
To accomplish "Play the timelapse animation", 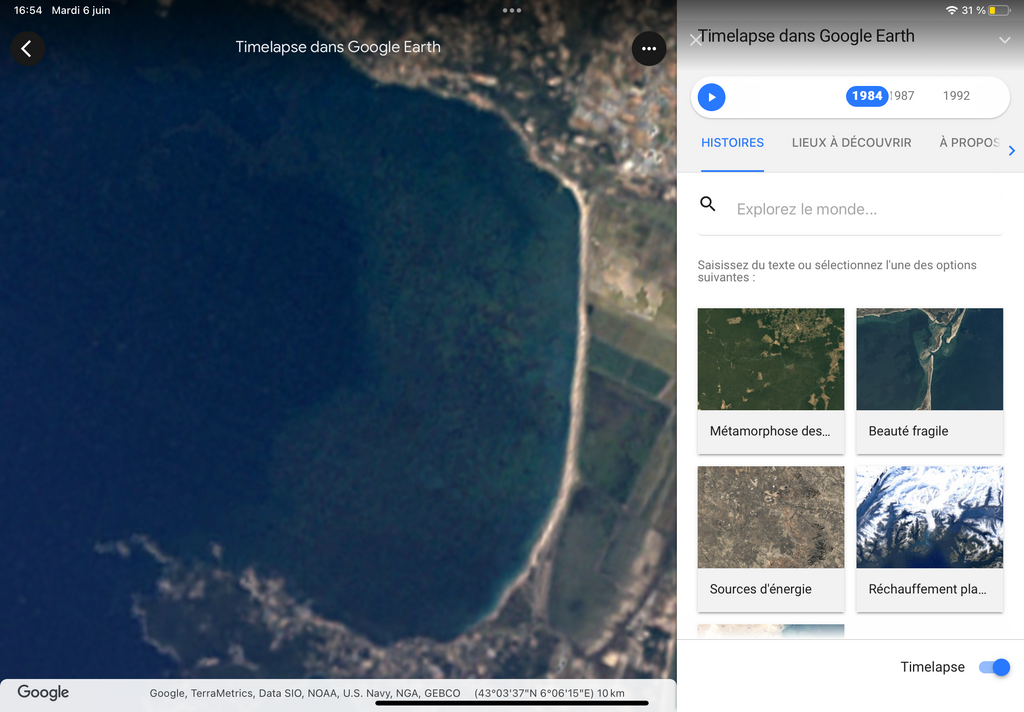I will 711,97.
